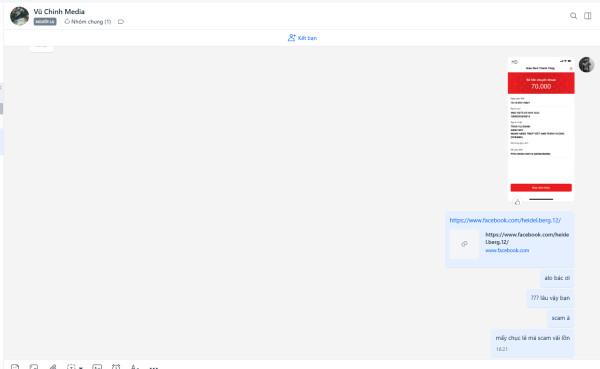Screen dimensions: 600x369
Task: Open more options three-dot toolbar icon
Action: coord(153,367)
